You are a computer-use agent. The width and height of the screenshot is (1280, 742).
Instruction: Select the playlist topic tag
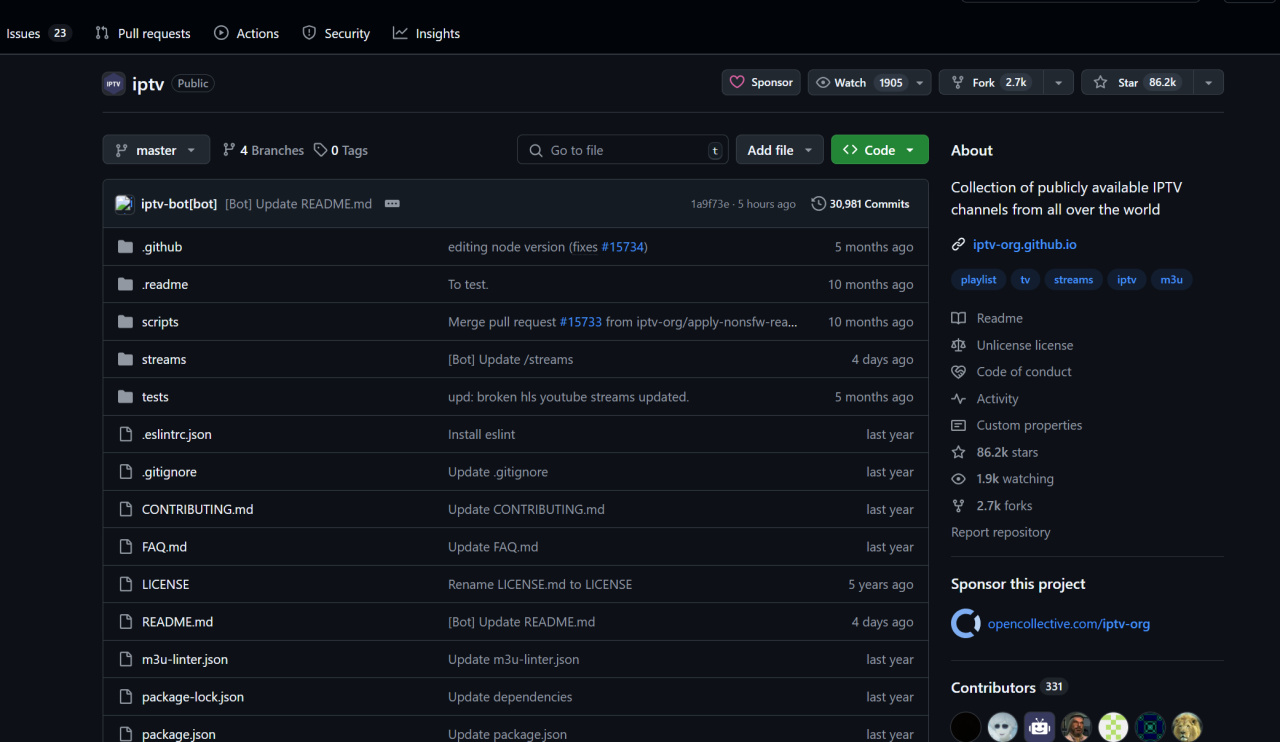[x=978, y=280]
